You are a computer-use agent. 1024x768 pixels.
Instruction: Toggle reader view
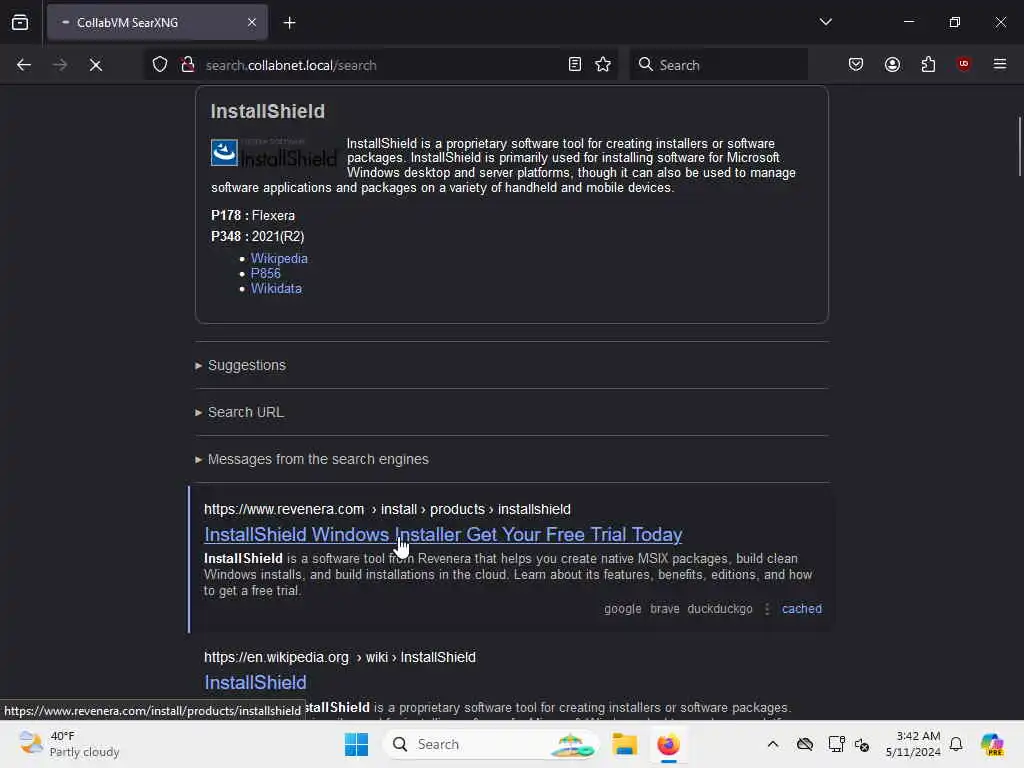[x=575, y=64]
